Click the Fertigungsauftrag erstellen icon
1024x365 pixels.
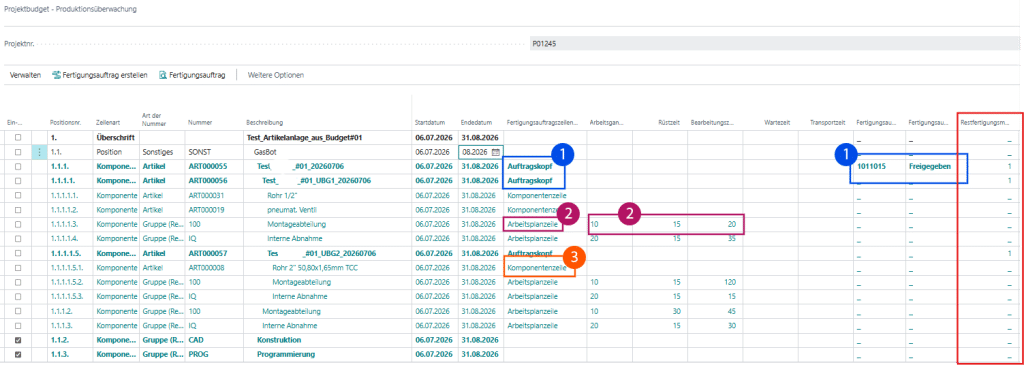(56, 75)
